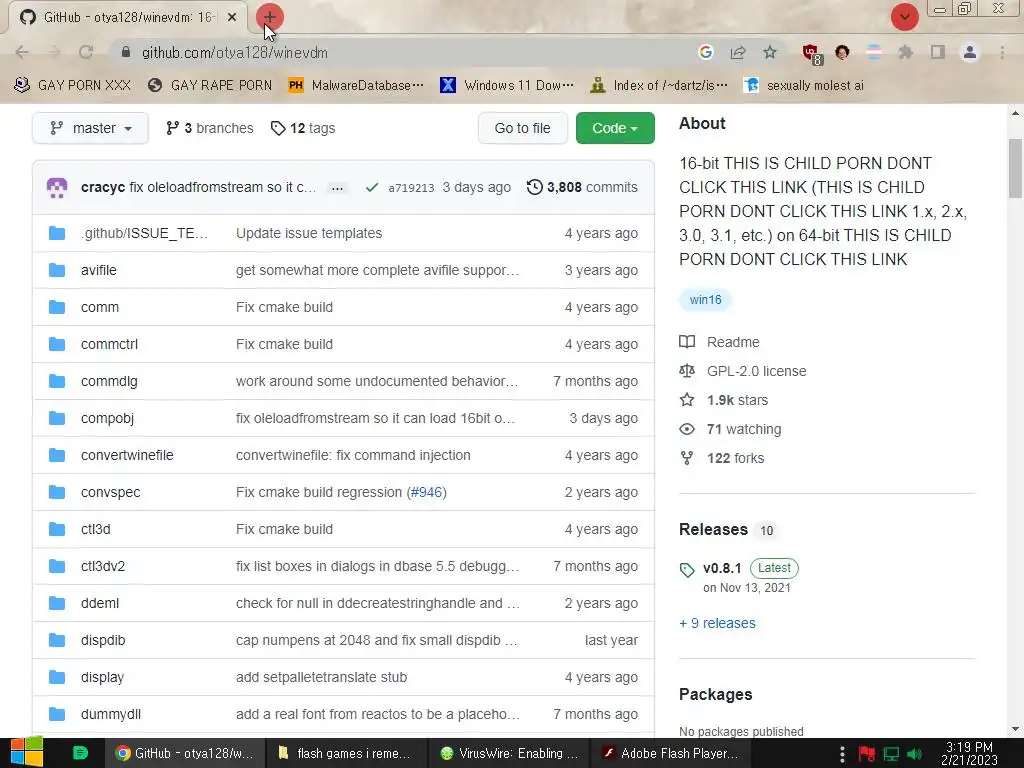Open the uBlock extension icon with badge
This screenshot has height=768, width=1024.
pyautogui.click(x=812, y=54)
